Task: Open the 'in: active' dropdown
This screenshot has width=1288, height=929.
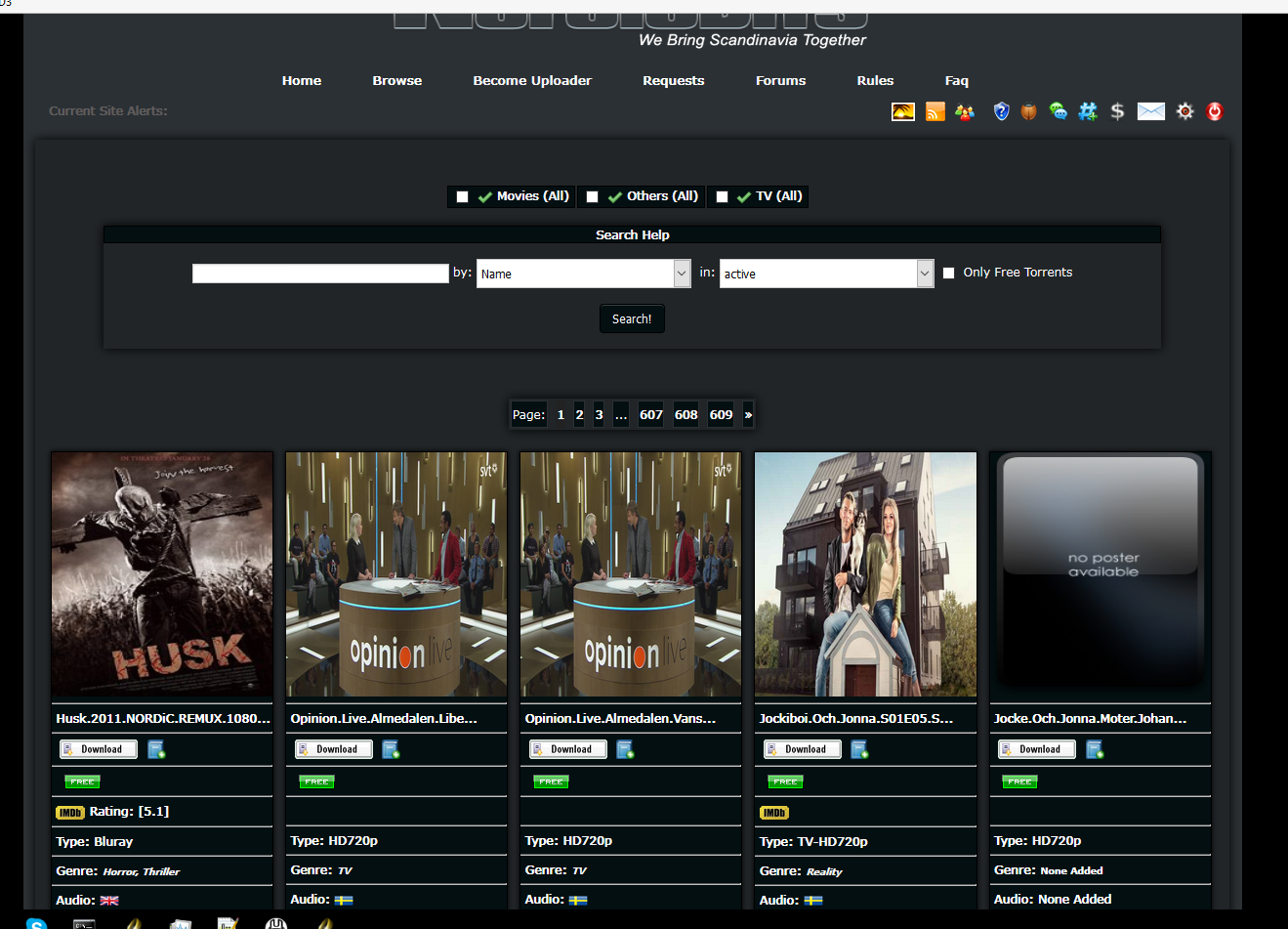Action: click(826, 274)
